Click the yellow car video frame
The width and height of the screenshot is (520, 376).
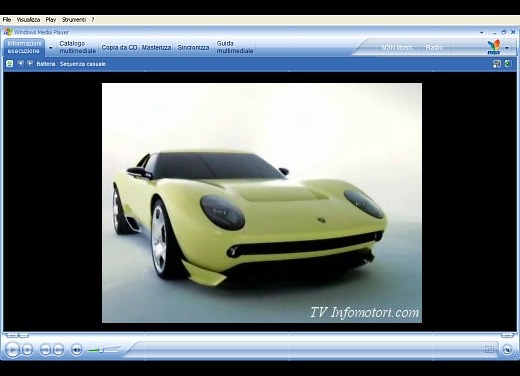[x=262, y=203]
